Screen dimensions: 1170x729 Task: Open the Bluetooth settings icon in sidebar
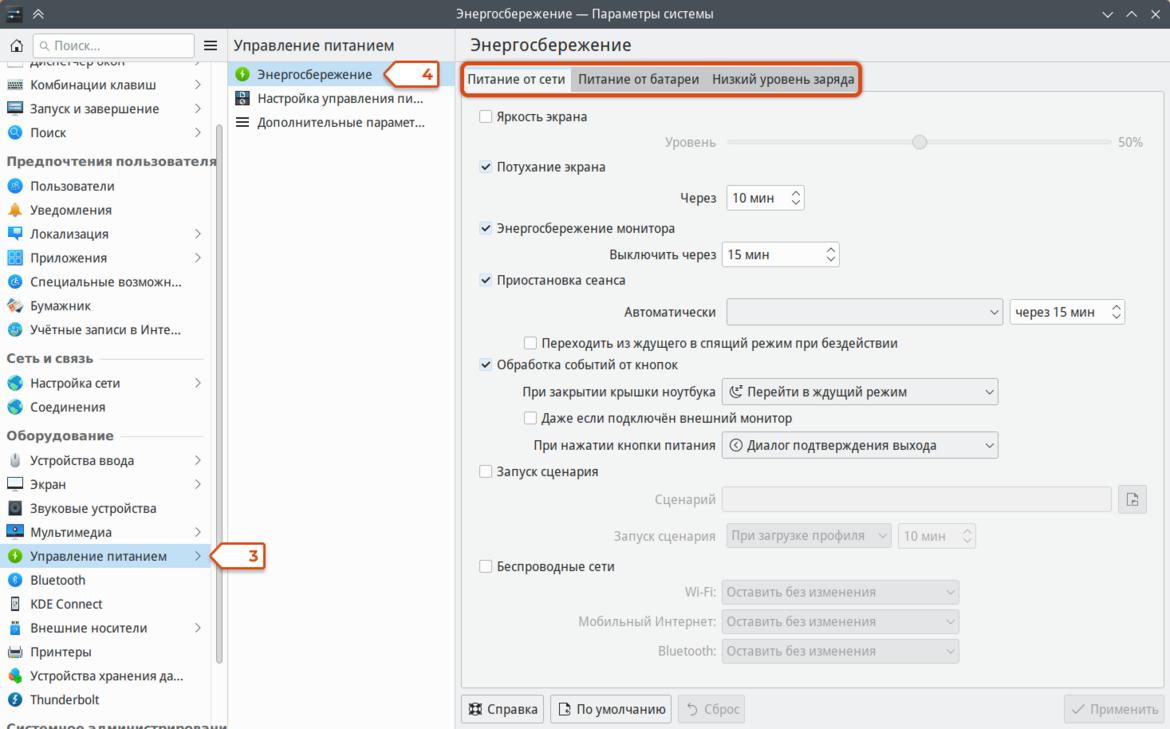15,580
